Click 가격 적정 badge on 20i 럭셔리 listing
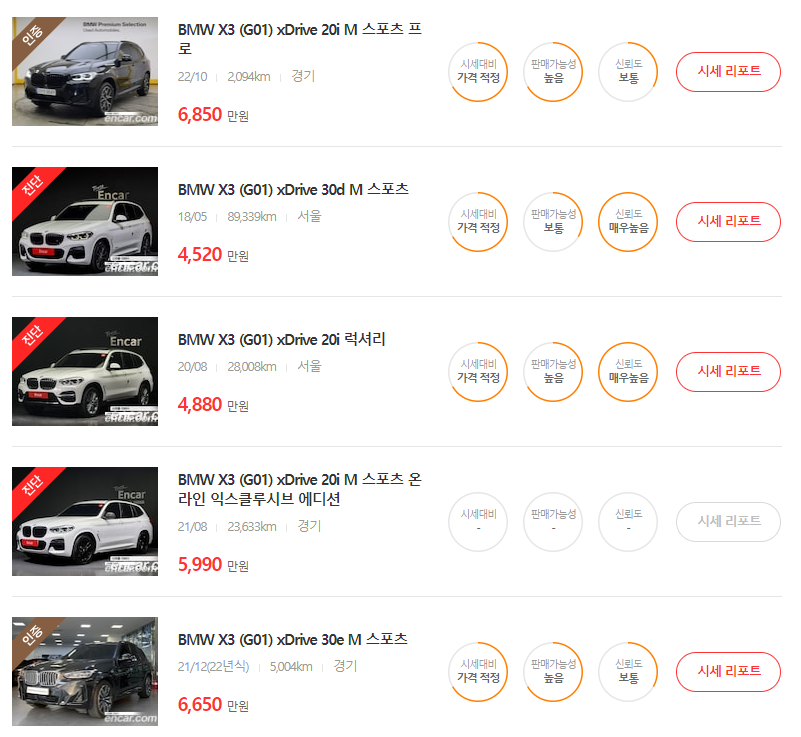Image resolution: width=801 pixels, height=737 pixels. [478, 372]
